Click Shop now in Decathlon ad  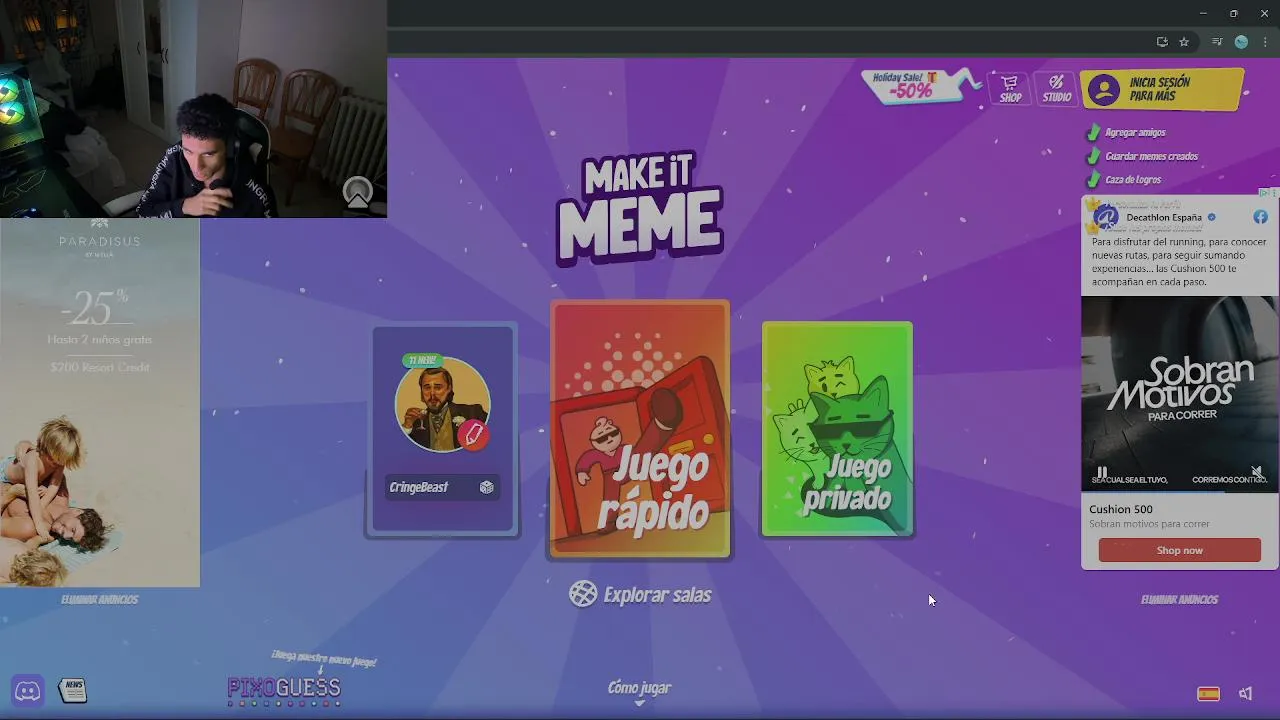click(x=1180, y=550)
